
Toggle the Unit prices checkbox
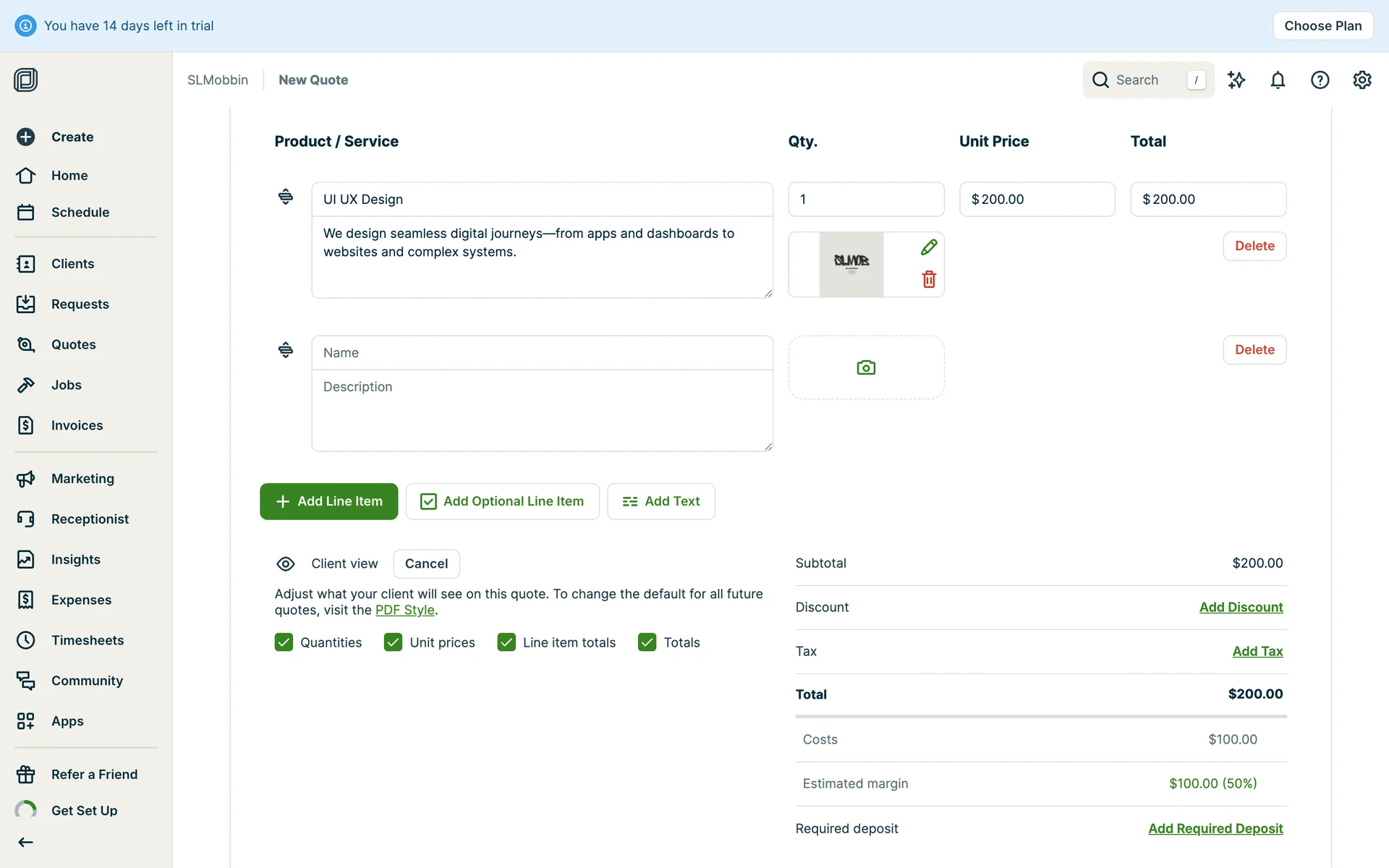click(393, 642)
